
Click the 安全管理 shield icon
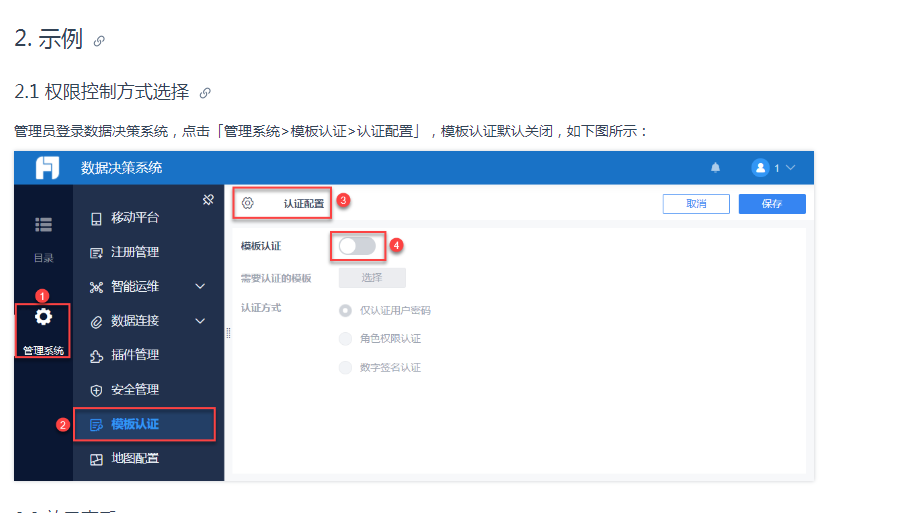96,391
